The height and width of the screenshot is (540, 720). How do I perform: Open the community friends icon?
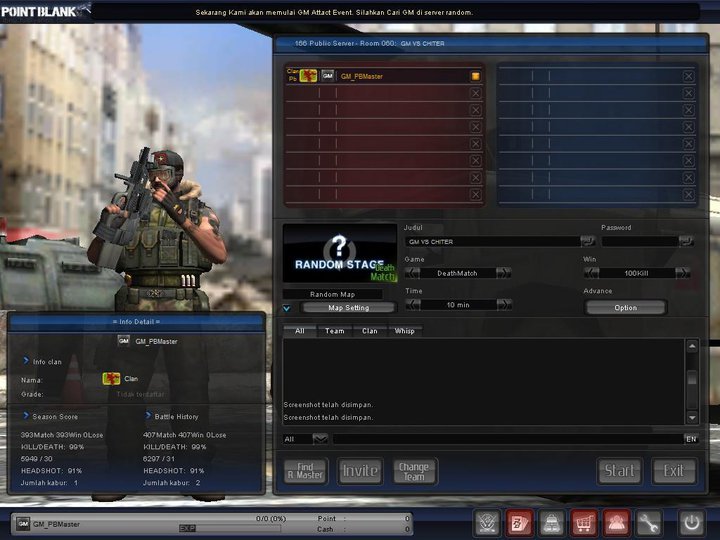click(x=616, y=523)
